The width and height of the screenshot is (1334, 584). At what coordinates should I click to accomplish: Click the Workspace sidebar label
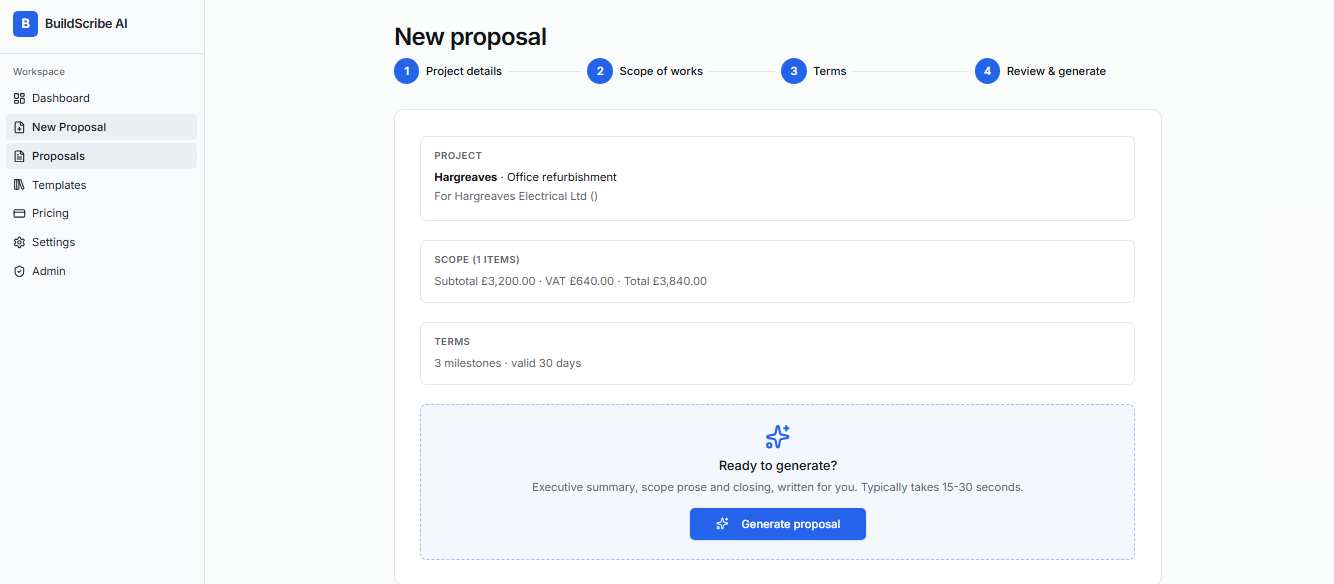(x=39, y=72)
